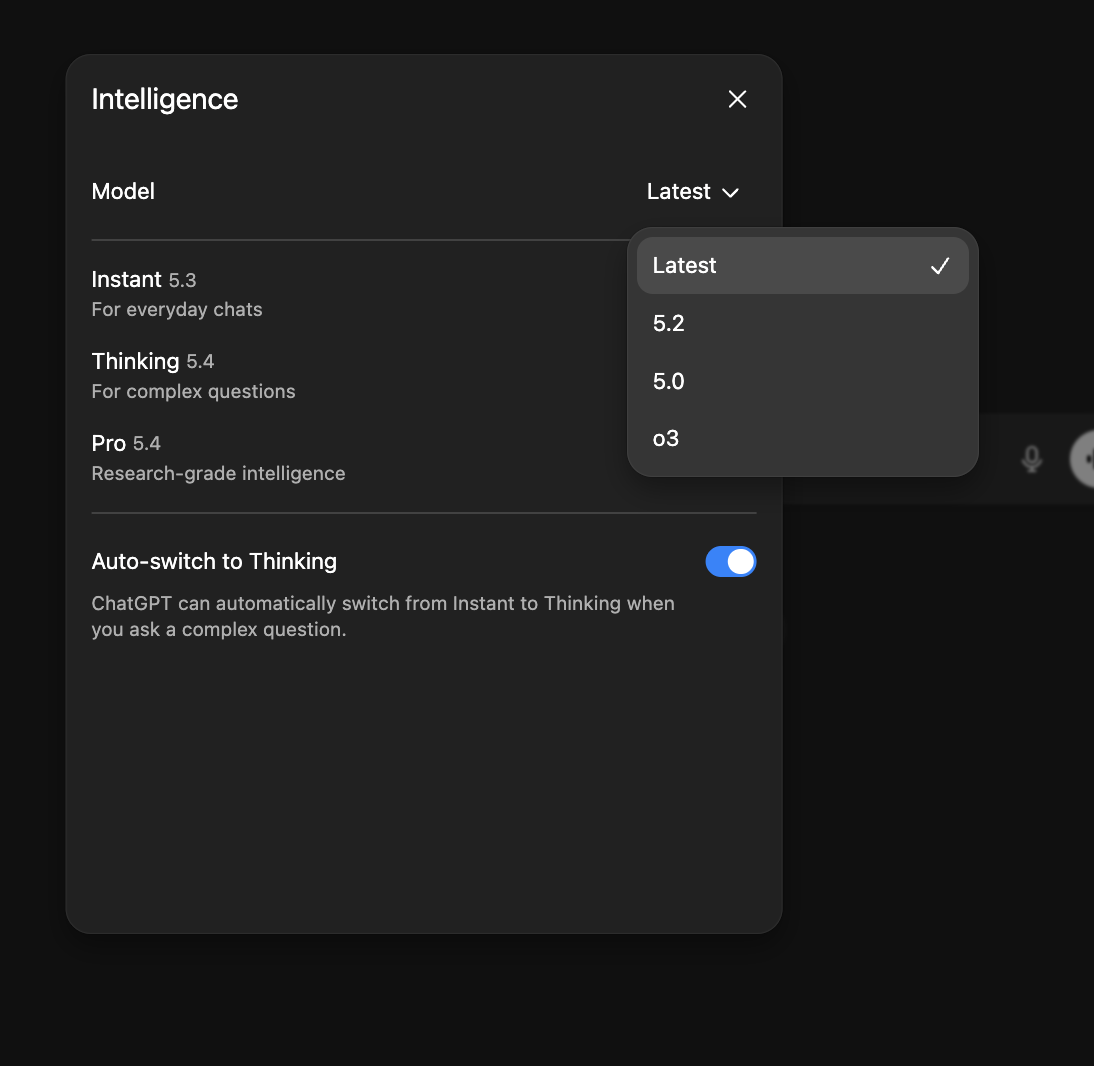
Task: Click the checkmark beside Latest
Action: point(939,266)
